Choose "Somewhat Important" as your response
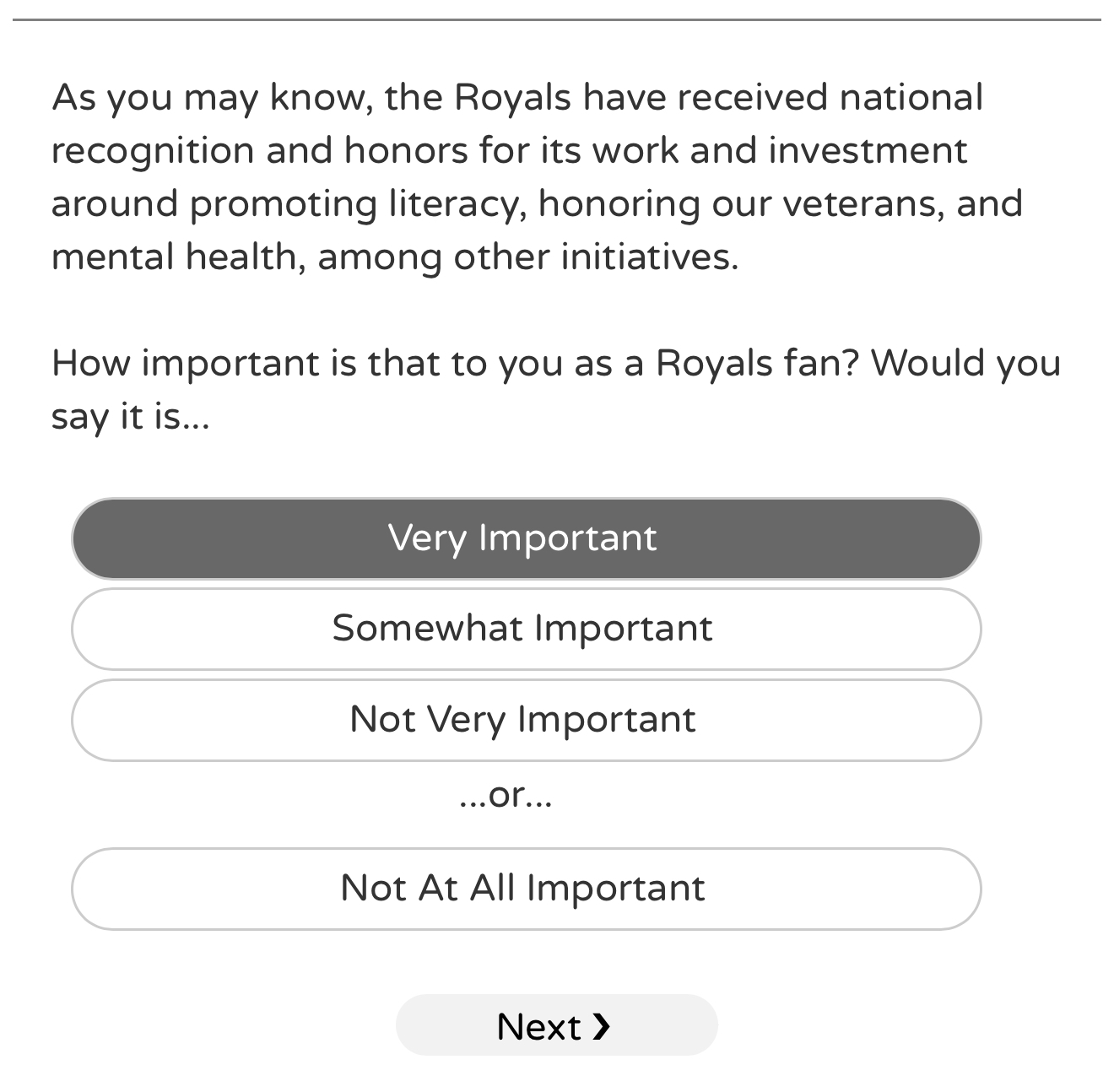The width and height of the screenshot is (1114, 1092). pos(525,629)
